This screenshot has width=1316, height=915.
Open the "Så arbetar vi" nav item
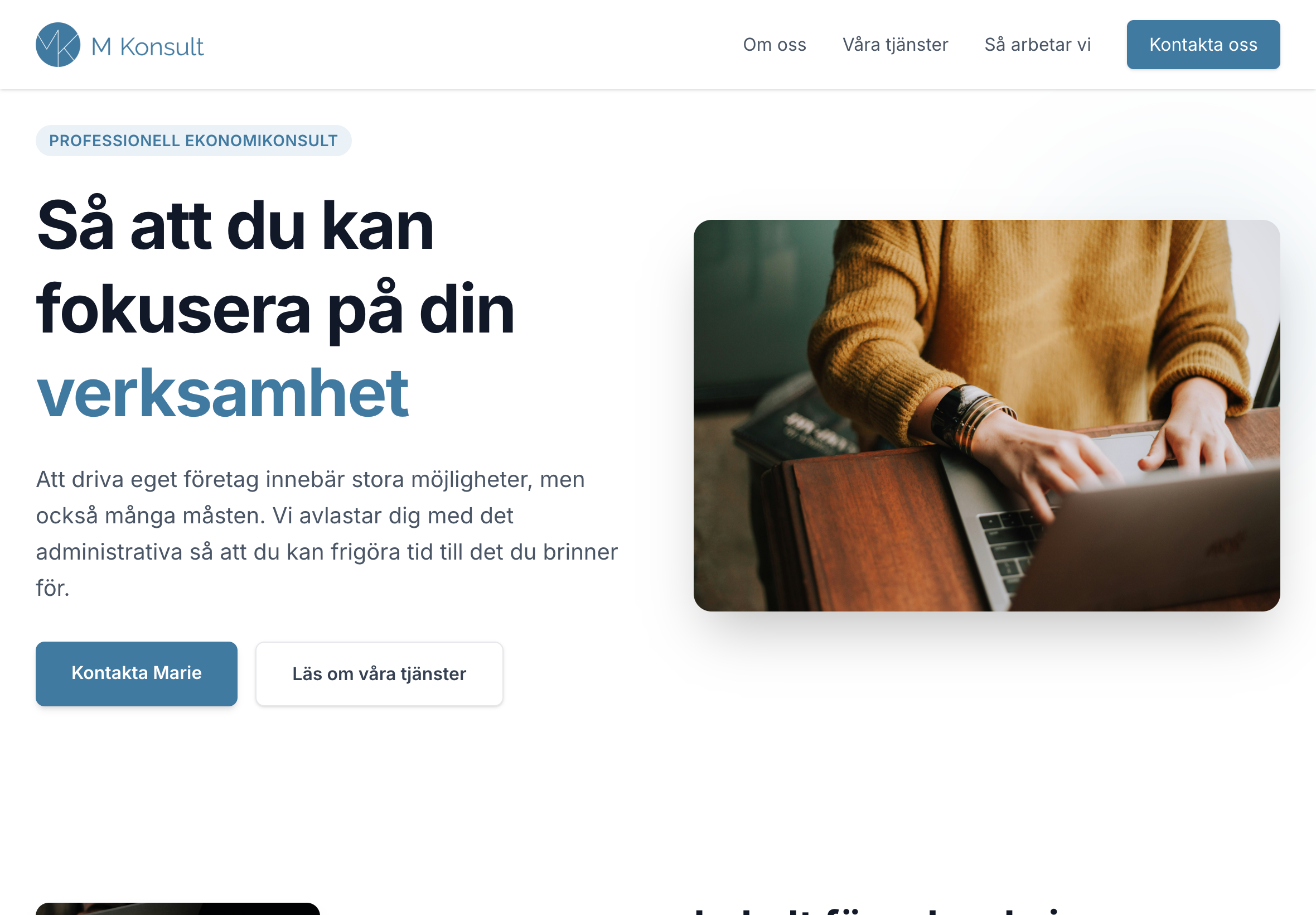pyautogui.click(x=1038, y=45)
